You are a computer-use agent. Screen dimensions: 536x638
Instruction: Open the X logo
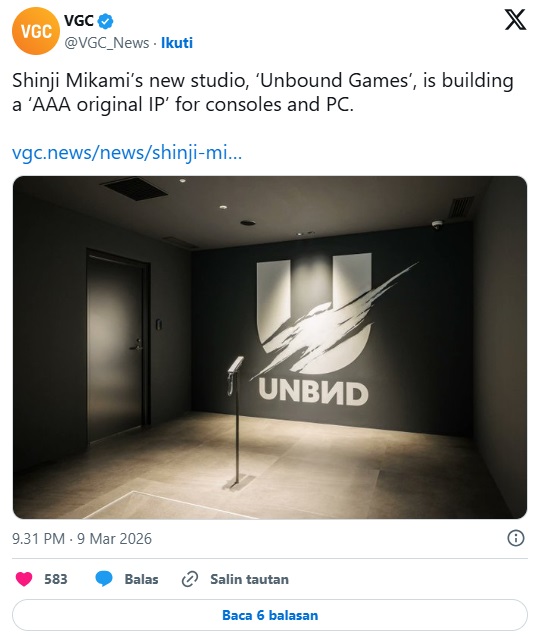tap(515, 20)
